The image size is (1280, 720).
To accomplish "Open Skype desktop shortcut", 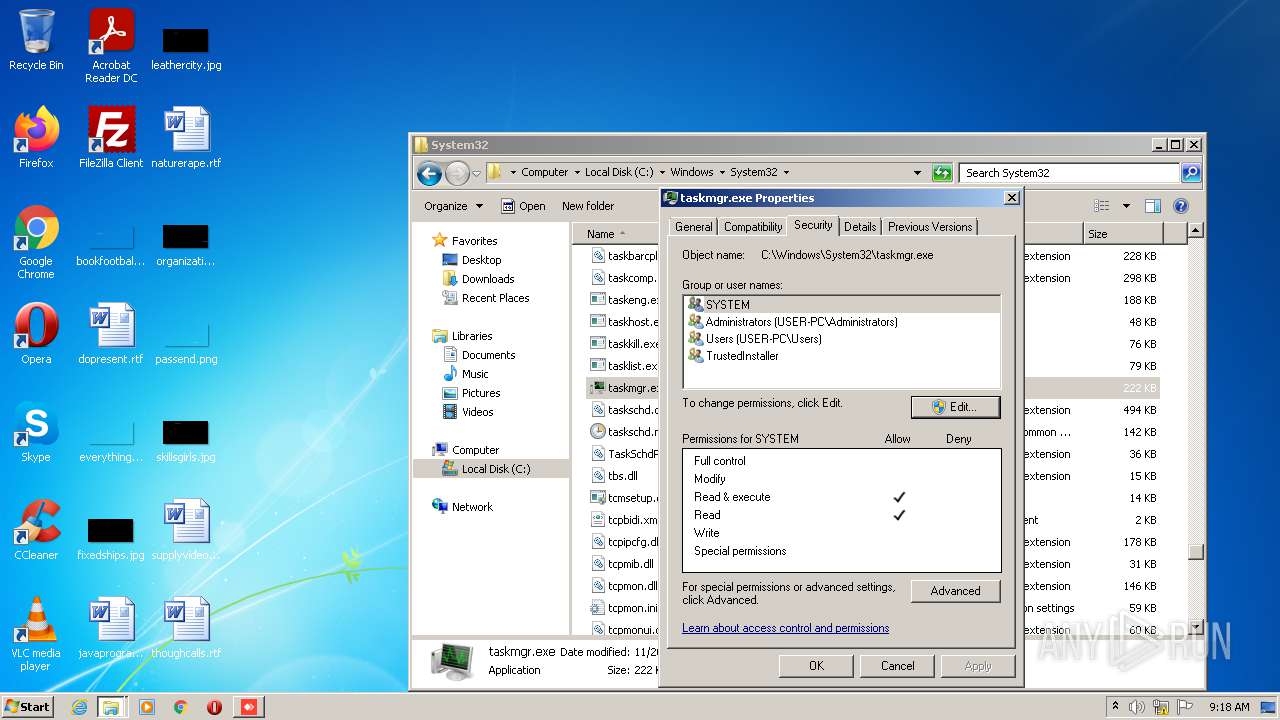I will (x=36, y=431).
